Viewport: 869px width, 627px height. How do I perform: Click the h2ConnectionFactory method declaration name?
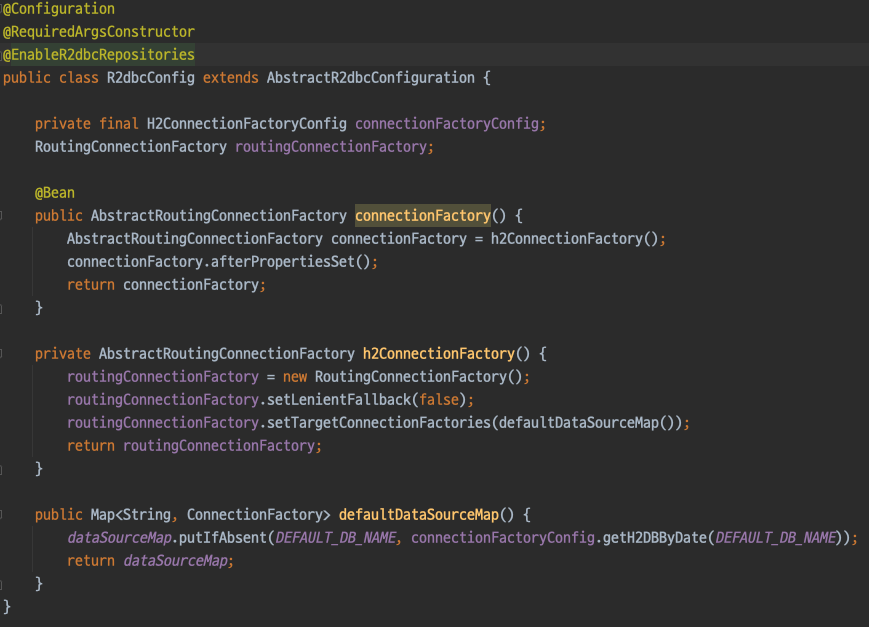(439, 354)
